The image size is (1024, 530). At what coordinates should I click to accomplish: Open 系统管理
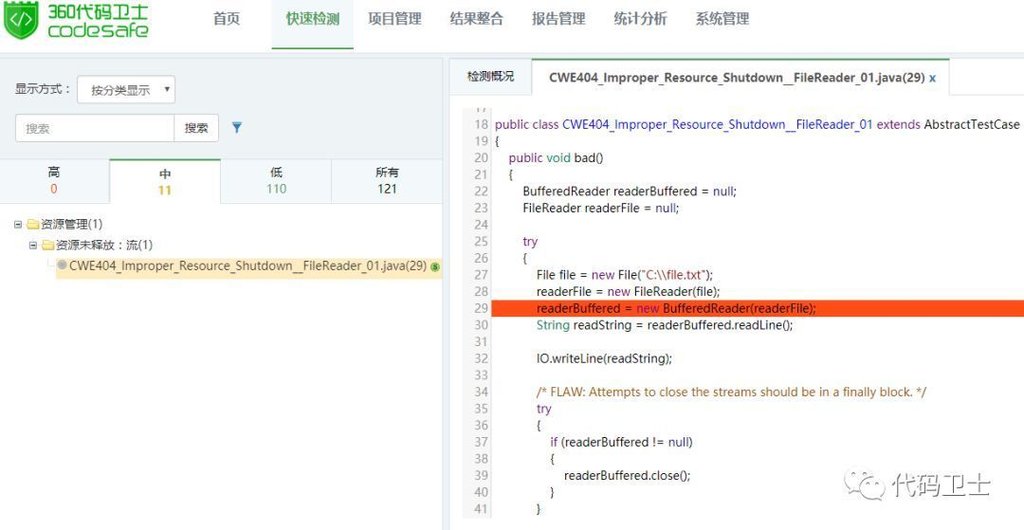click(722, 19)
